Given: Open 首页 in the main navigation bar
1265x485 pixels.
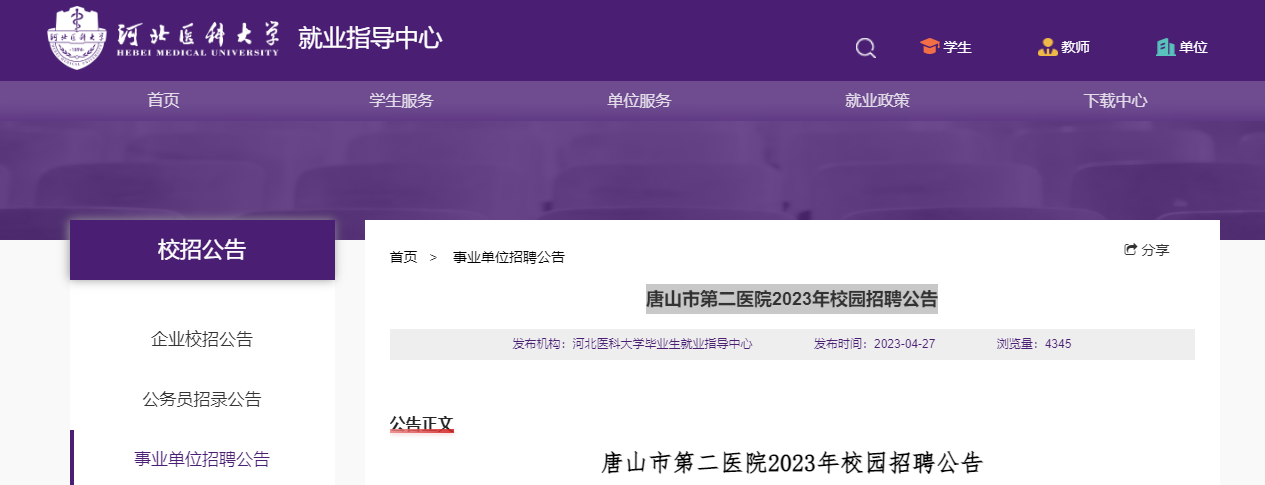Looking at the screenshot, I should [x=163, y=100].
